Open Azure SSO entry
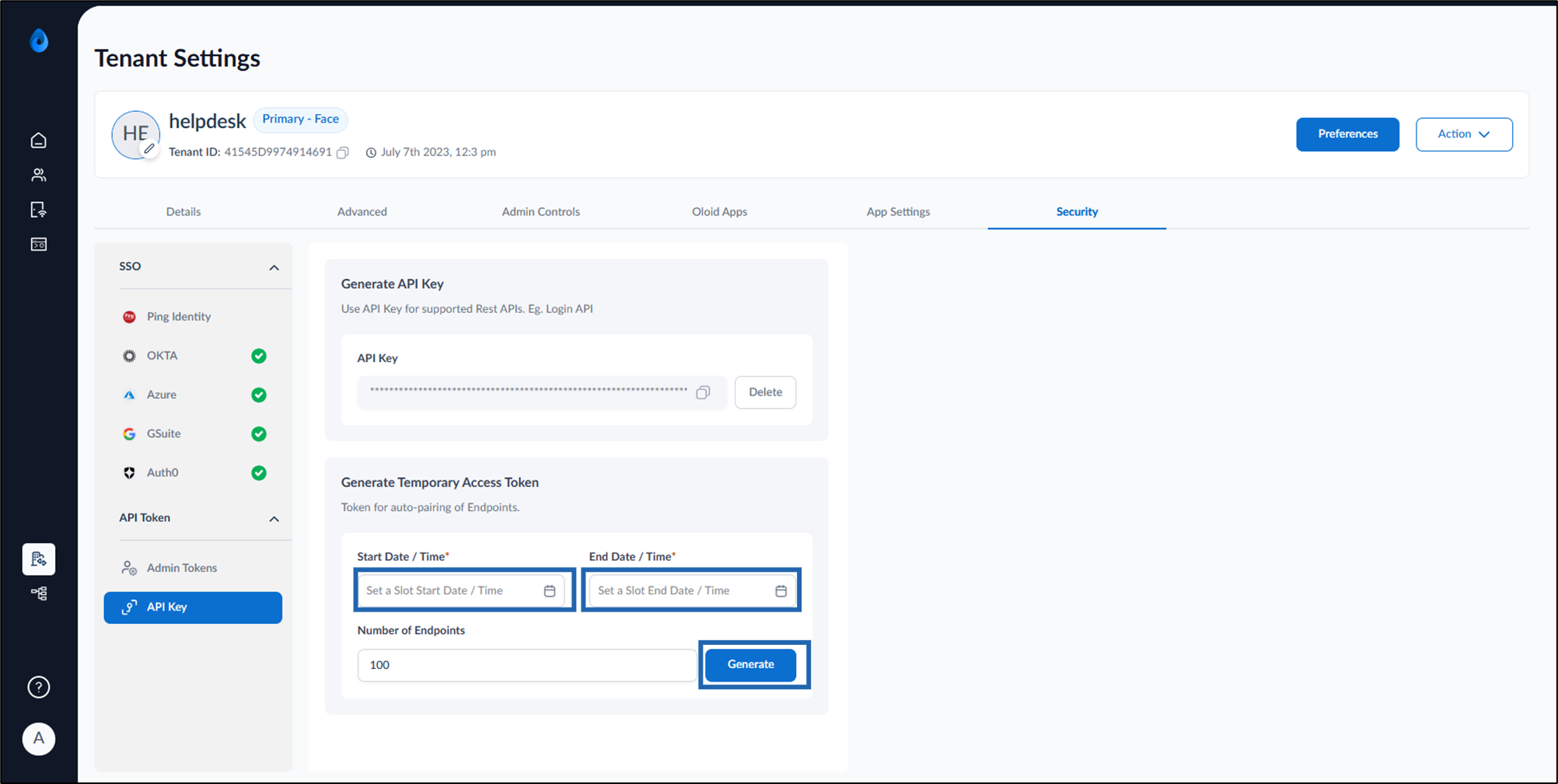Screen dimensions: 1558x784 coord(193,395)
